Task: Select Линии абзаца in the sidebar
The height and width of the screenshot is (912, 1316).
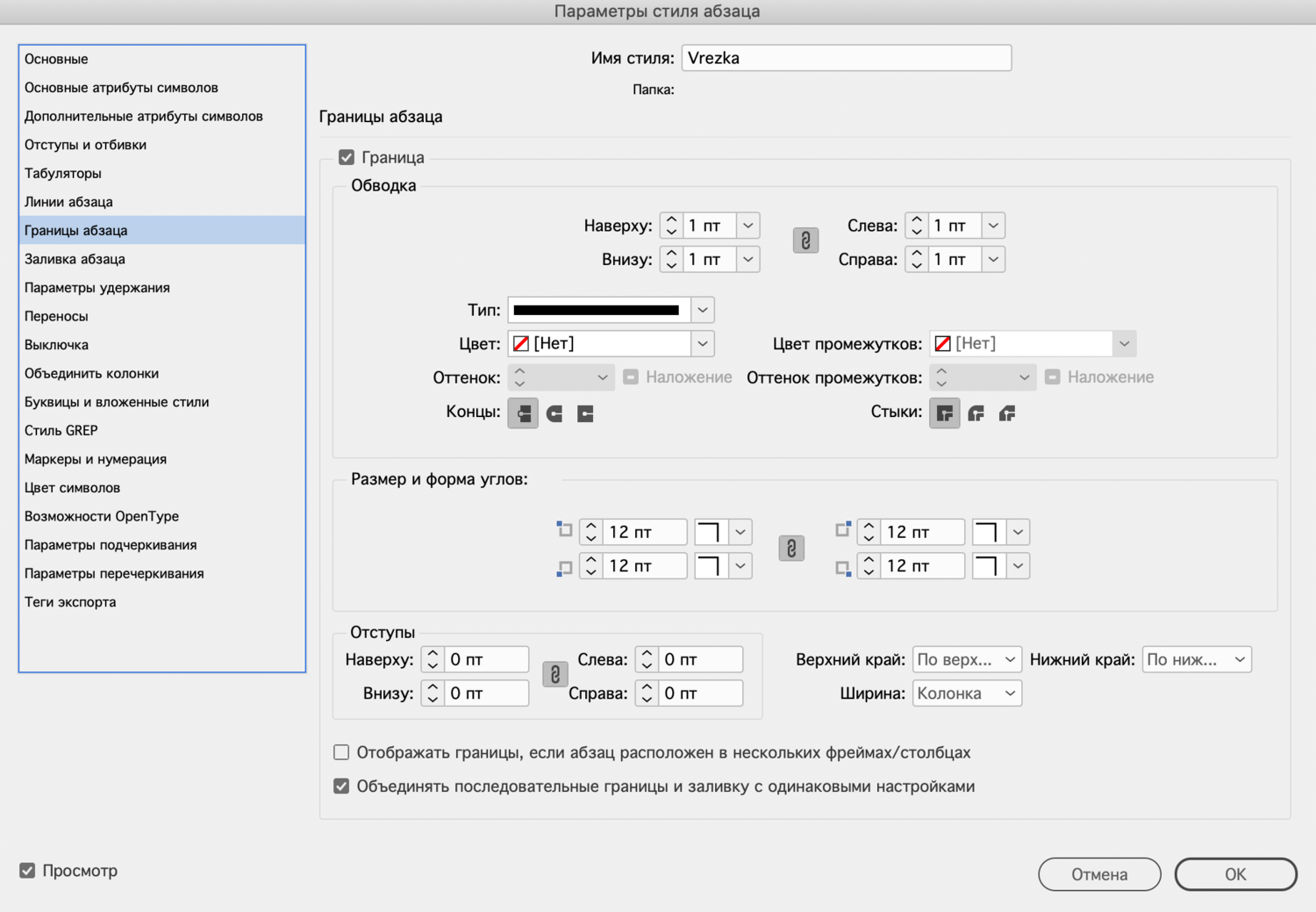Action: pyautogui.click(x=162, y=202)
